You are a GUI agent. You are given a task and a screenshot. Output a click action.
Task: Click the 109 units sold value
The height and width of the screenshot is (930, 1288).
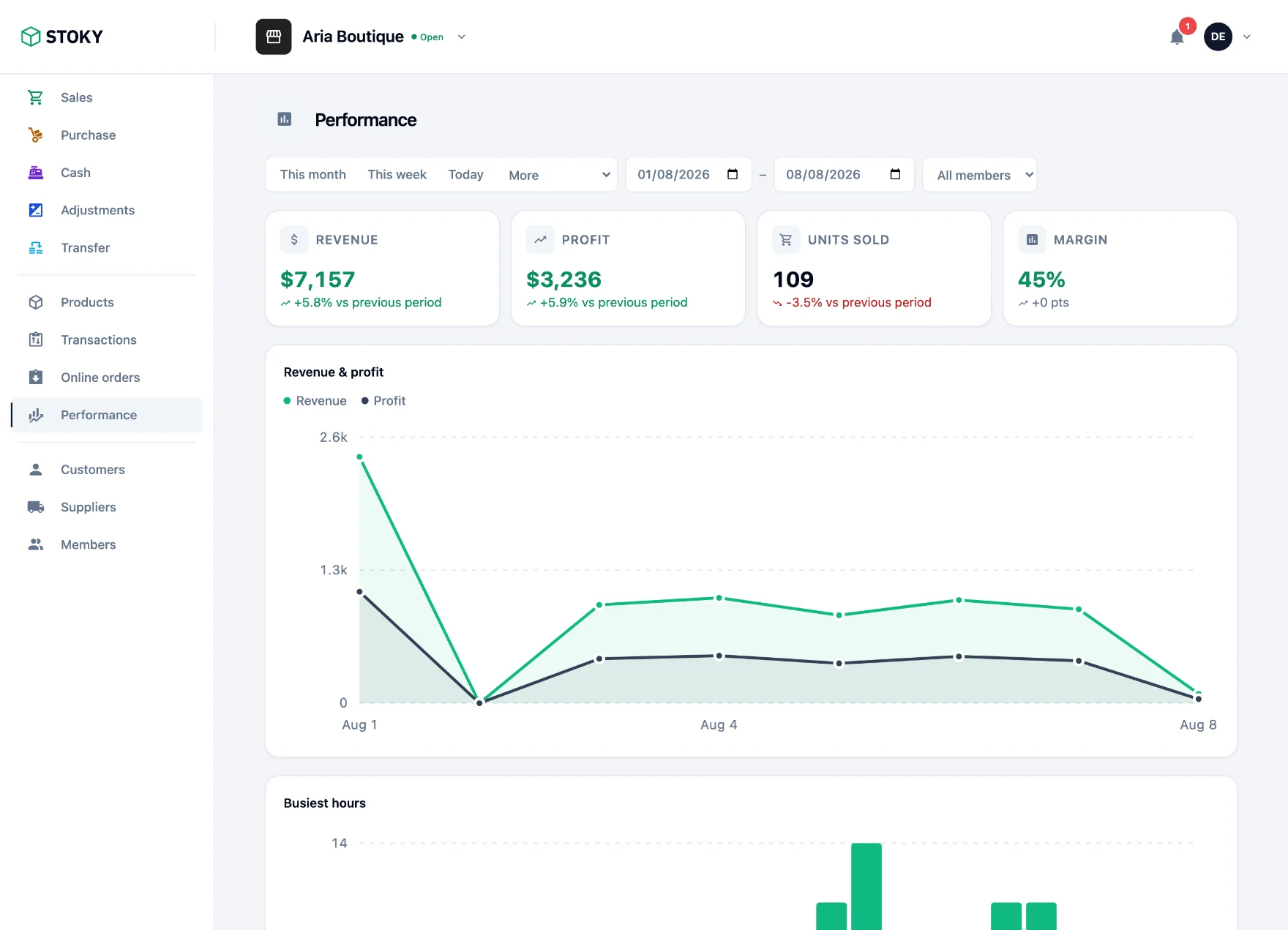point(793,279)
